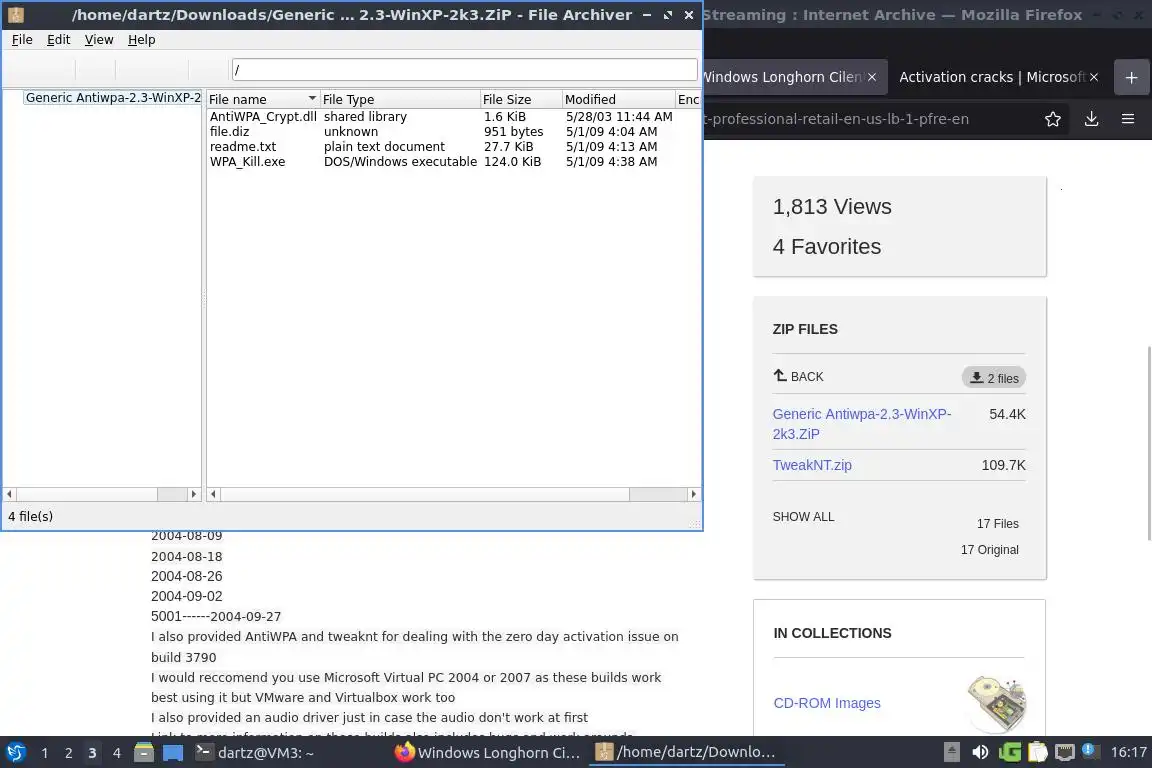This screenshot has height=768, width=1152.
Task: Select file.diz in file list
Action: click(x=229, y=132)
